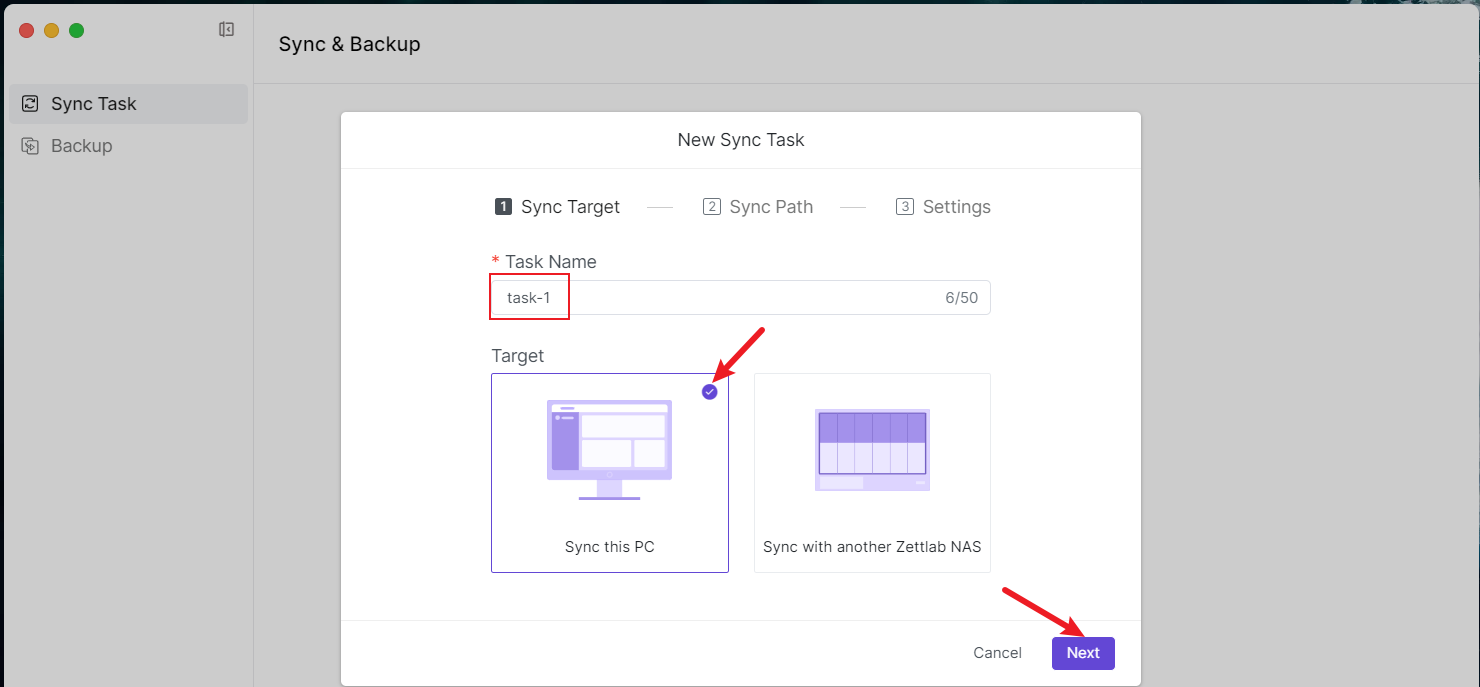
Task: Collapse the sidebar using the panel icon
Action: tap(226, 30)
